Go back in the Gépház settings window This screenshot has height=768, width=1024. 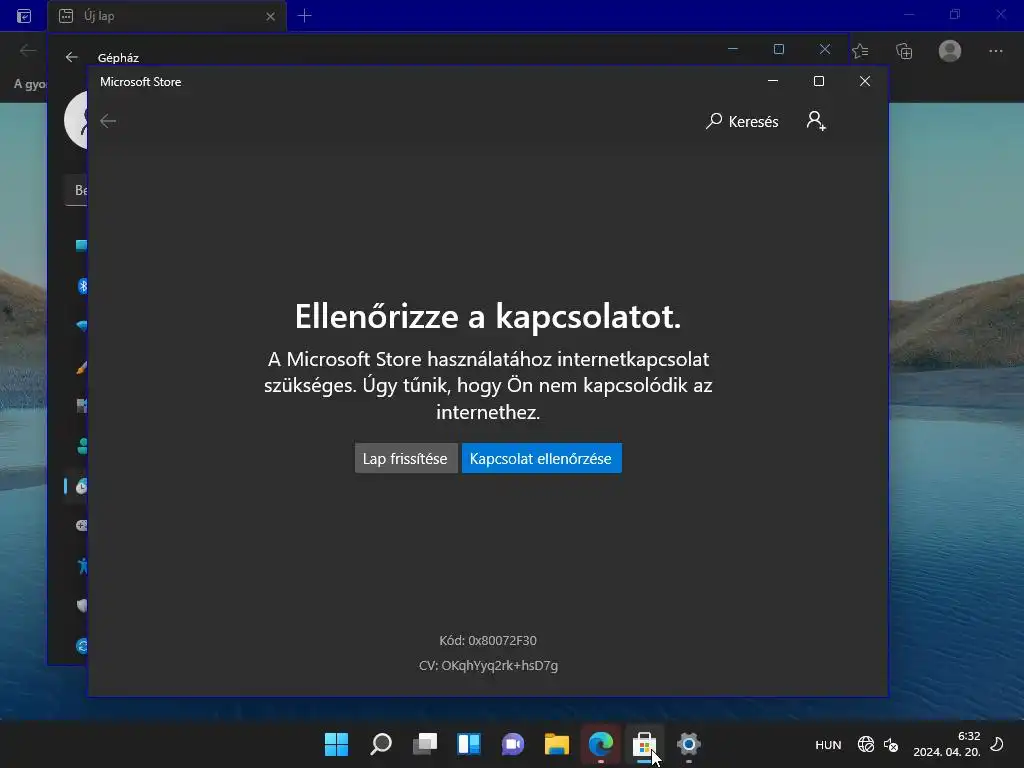pos(72,57)
